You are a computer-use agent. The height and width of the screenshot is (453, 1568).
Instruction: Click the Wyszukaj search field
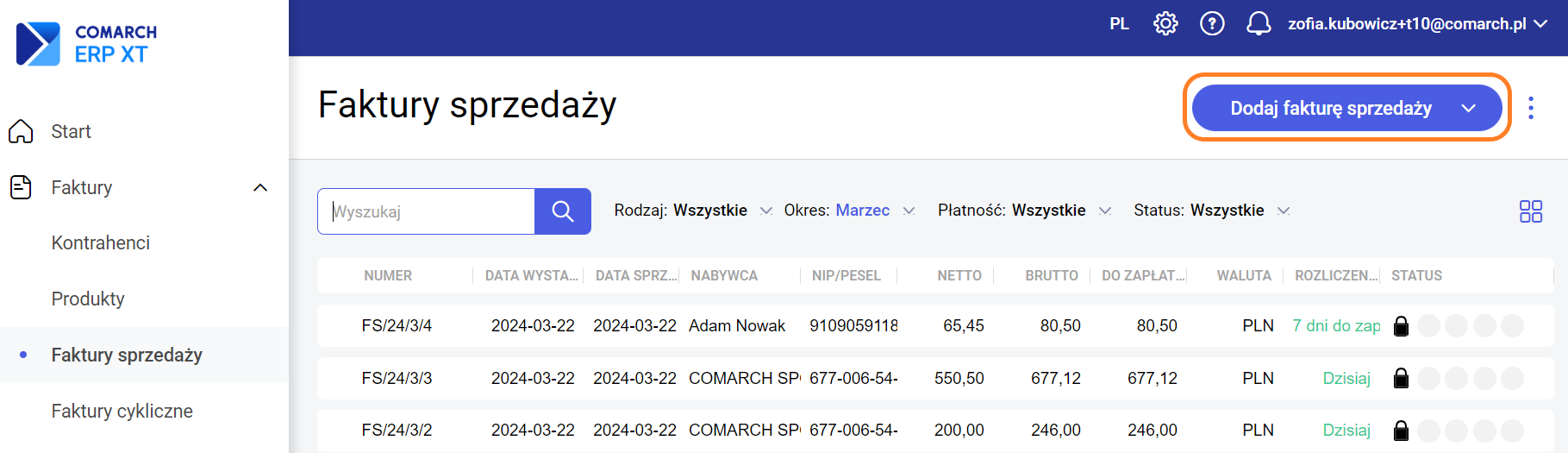(x=428, y=211)
